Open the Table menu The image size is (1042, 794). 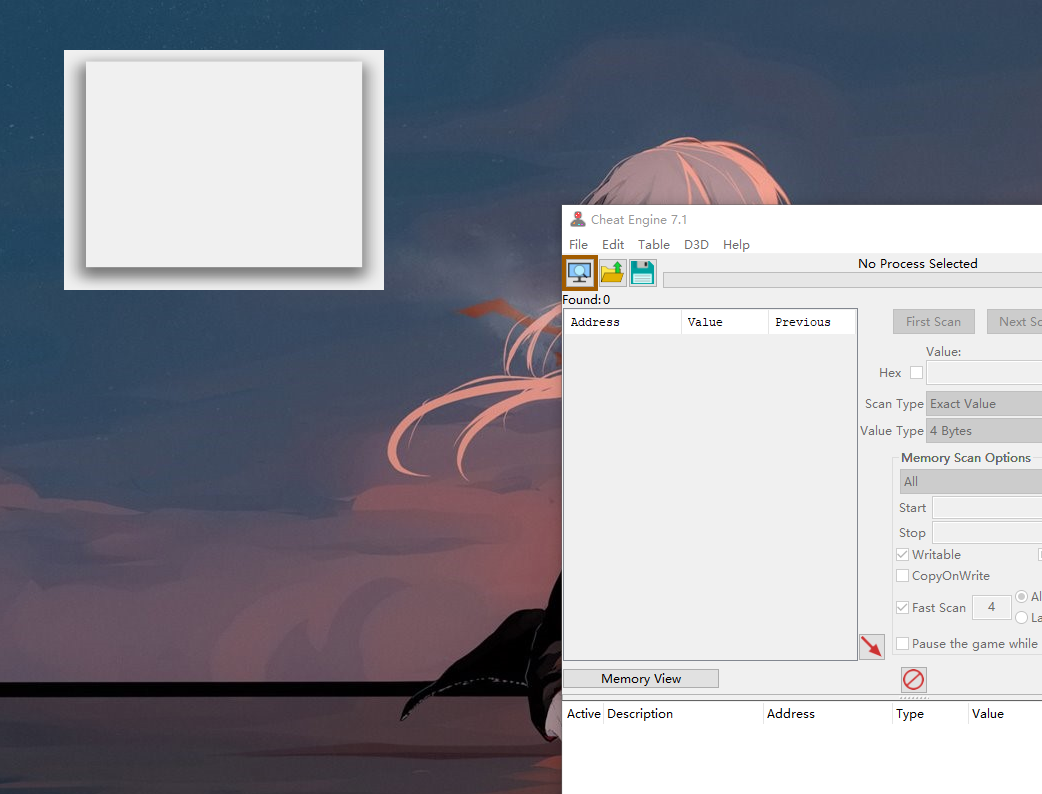coord(654,245)
